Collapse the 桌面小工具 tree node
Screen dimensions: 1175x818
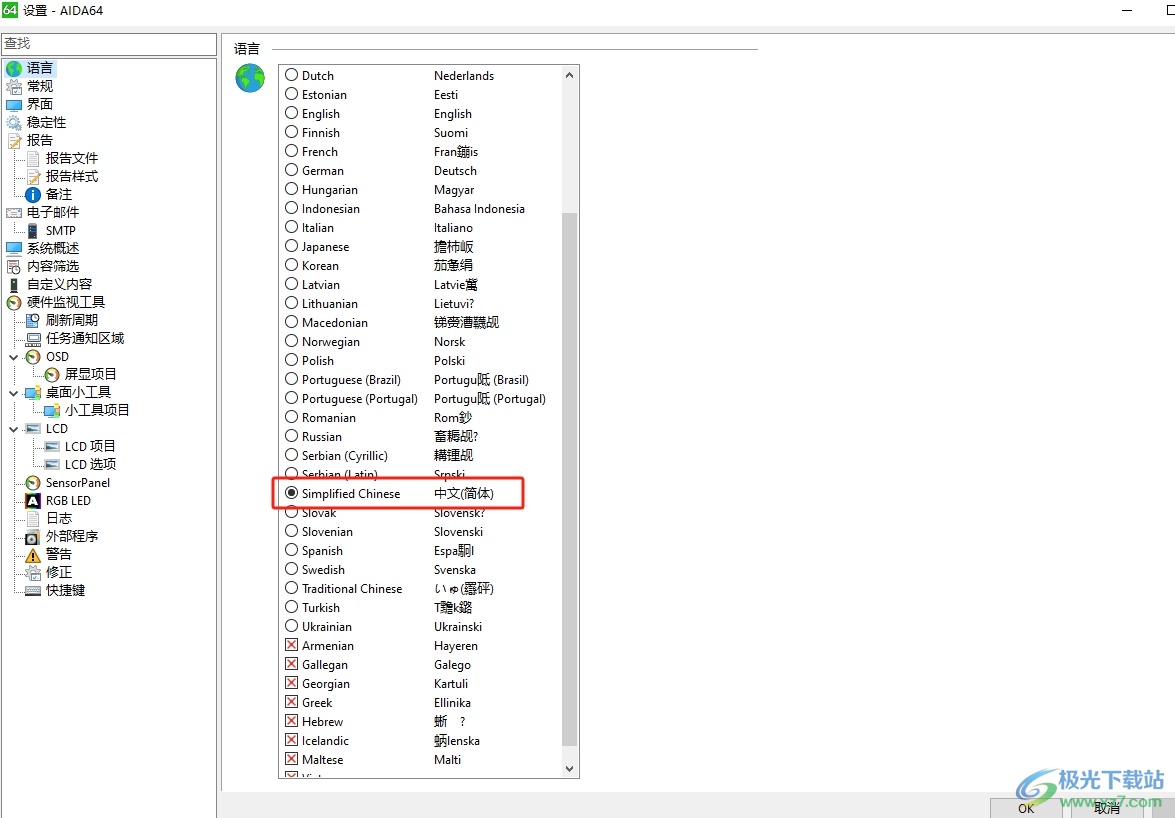click(13, 393)
